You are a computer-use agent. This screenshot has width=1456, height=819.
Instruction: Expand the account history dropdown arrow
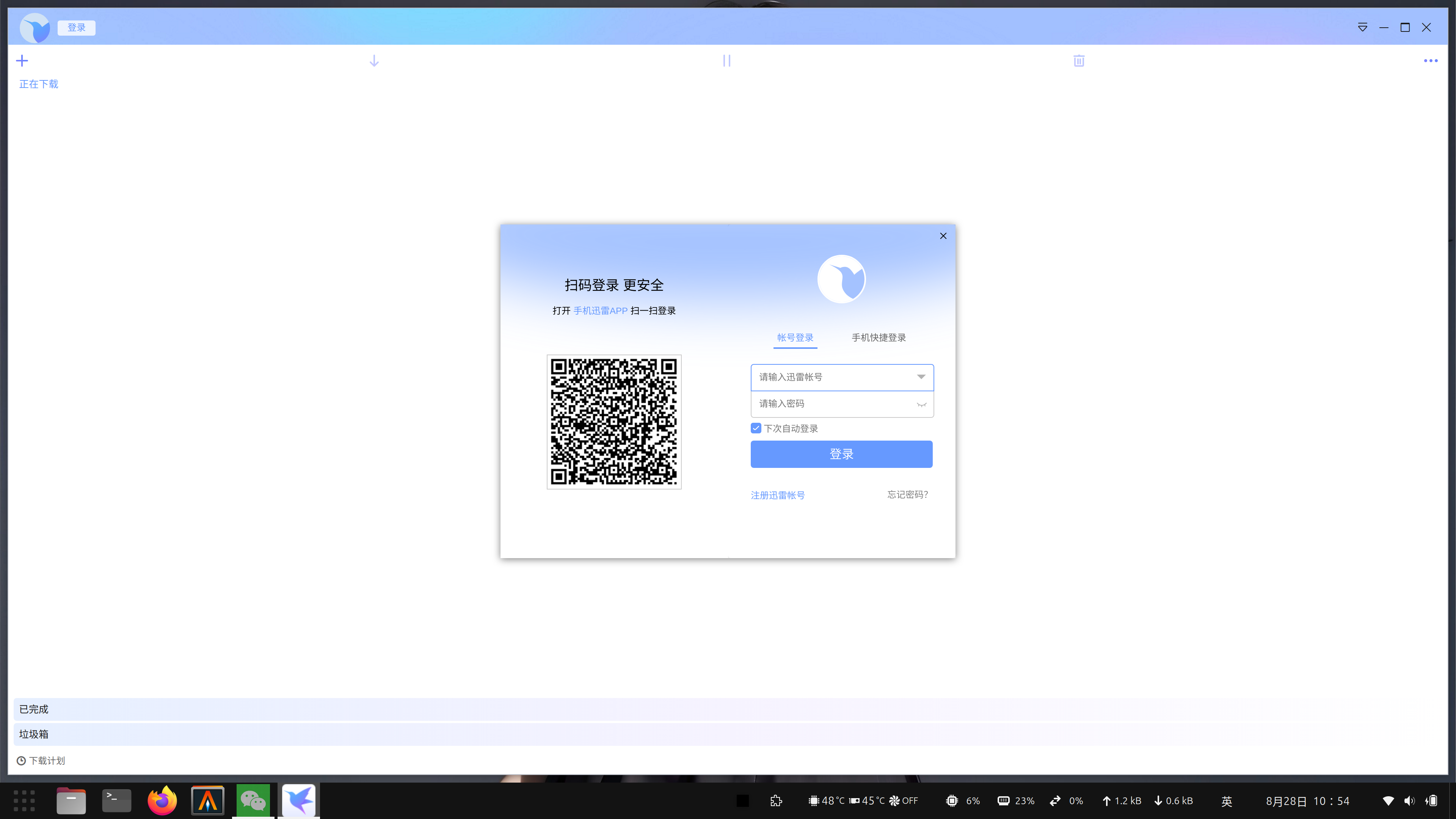point(921,377)
